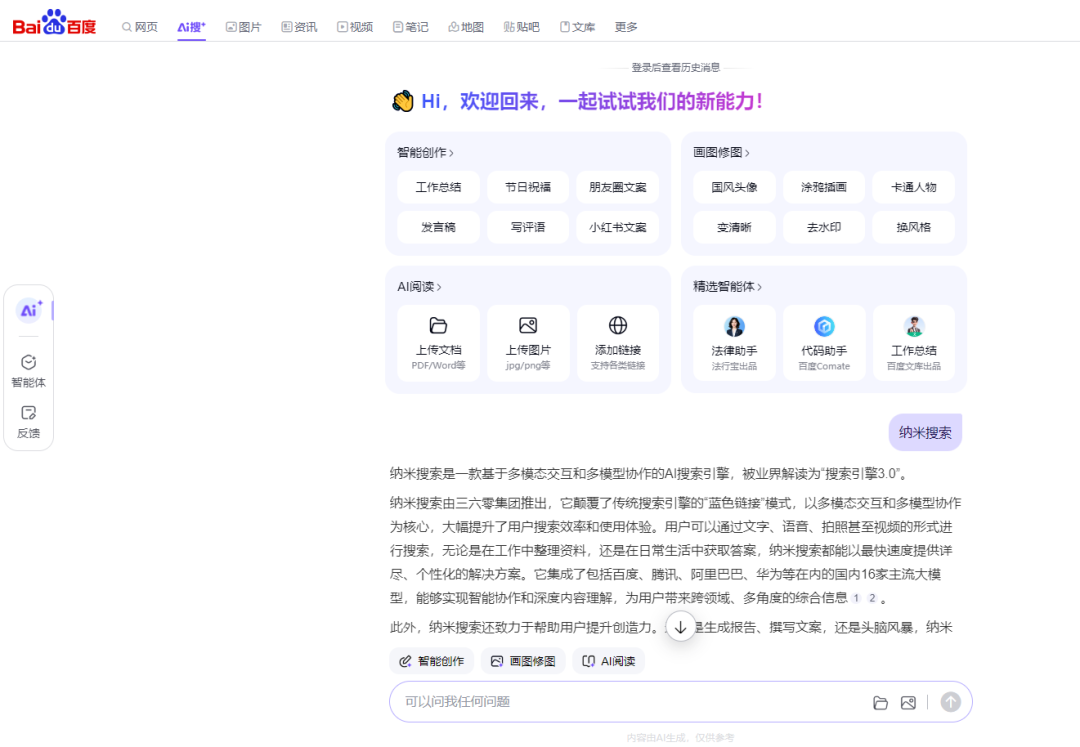1080x747 pixels.
Task: Select the 换风格 option
Action: pyautogui.click(x=913, y=227)
